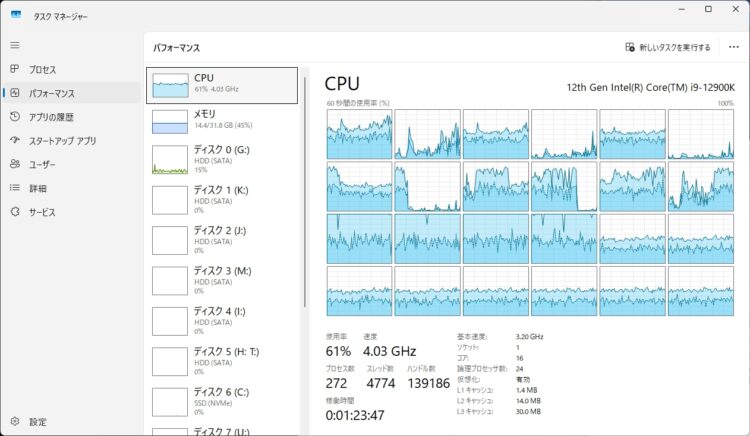
Task: Click the first logical processor graph
Action: point(359,133)
